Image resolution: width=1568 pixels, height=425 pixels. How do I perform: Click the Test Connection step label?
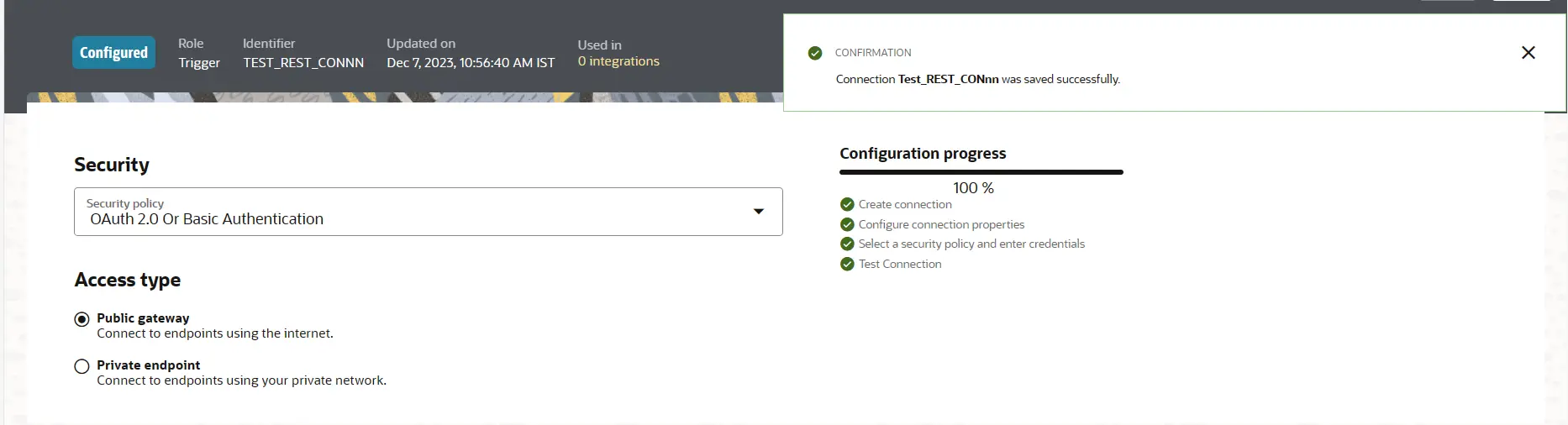coord(900,264)
